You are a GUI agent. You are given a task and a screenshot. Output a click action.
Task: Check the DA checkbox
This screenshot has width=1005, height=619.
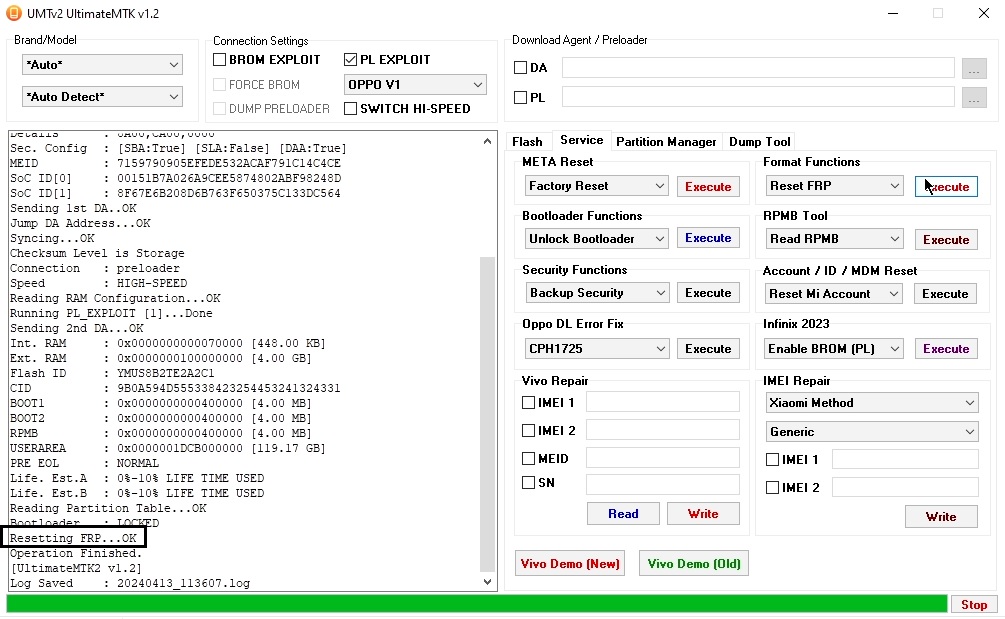[x=520, y=67]
